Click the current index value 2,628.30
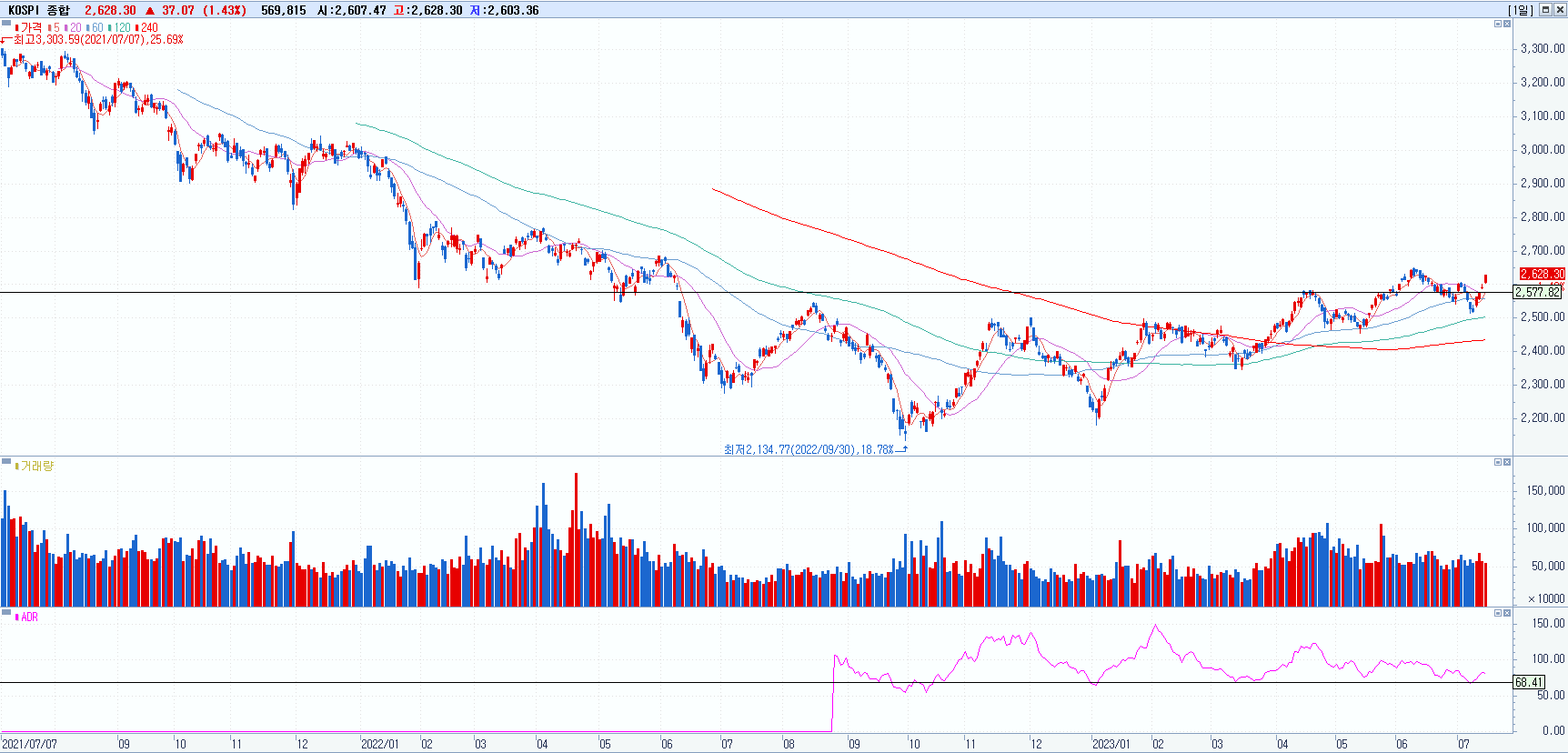Viewport: 1568px width, 753px height. pos(110,10)
